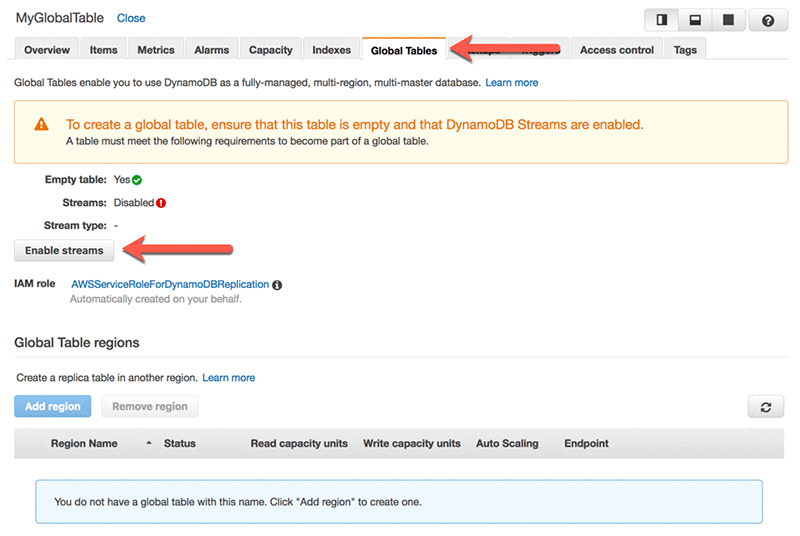Image resolution: width=800 pixels, height=536 pixels.
Task: Click the Empty table 'Yes' value
Action: pos(121,180)
